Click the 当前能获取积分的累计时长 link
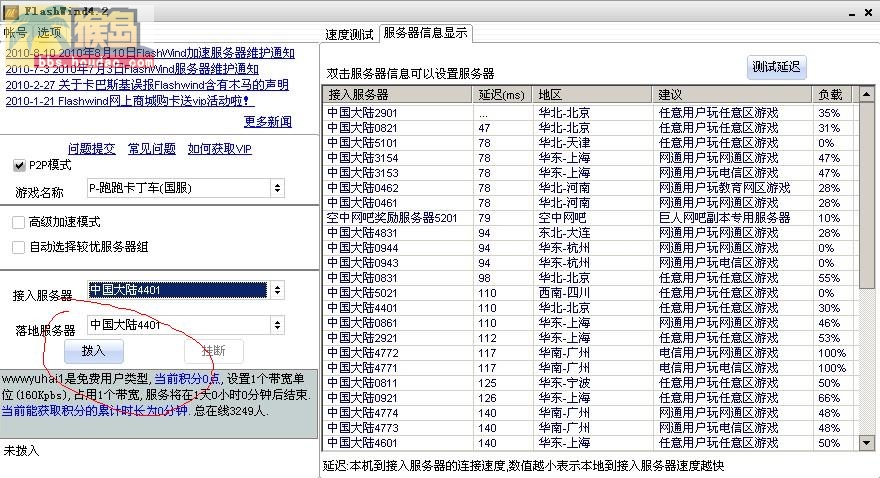This screenshot has height=478, width=880. click(x=94, y=411)
